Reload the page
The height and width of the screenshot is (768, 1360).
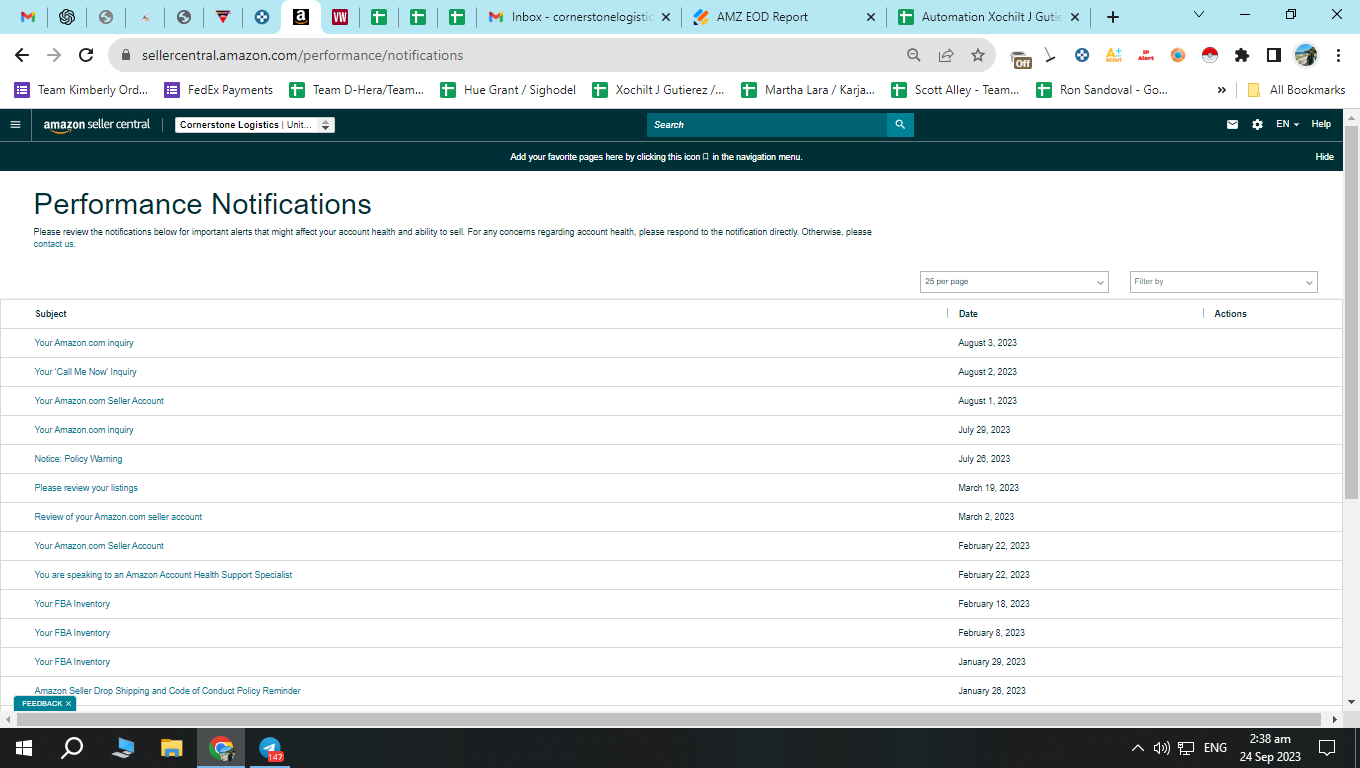(x=86, y=55)
